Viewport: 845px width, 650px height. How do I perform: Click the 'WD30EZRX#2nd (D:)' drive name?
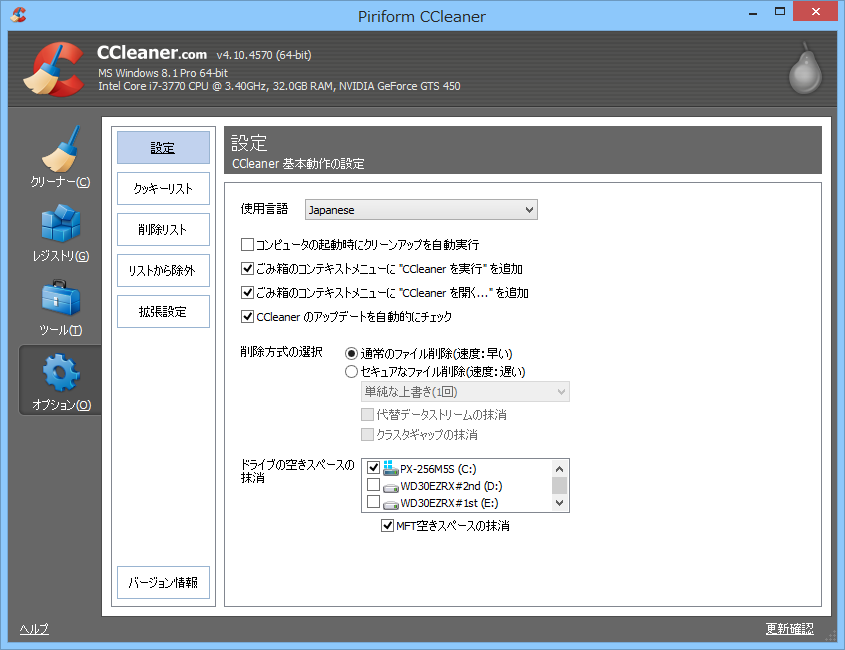click(x=451, y=486)
